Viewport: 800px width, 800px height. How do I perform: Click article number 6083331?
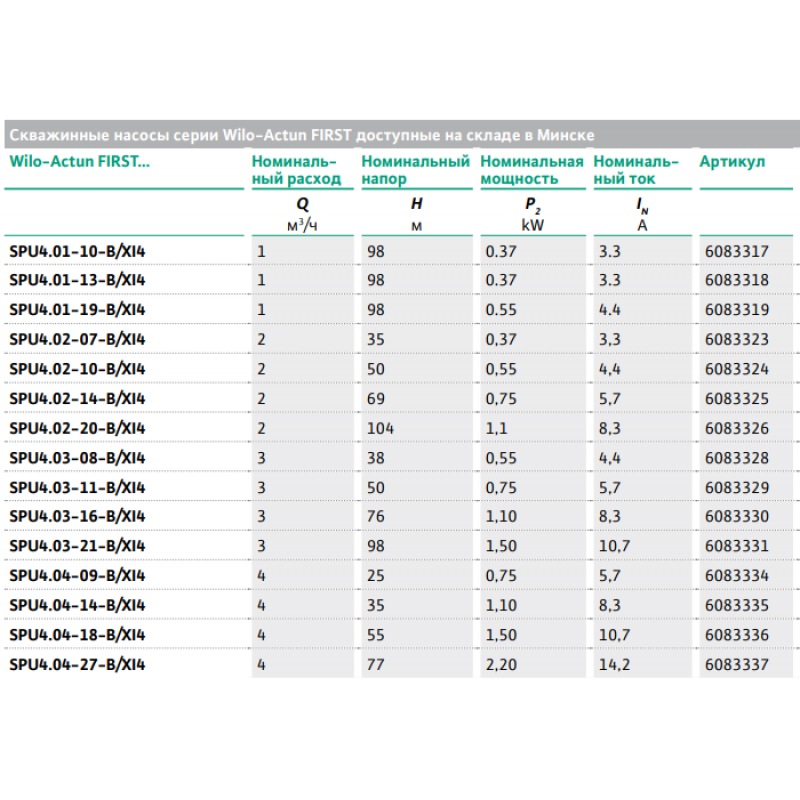point(737,546)
